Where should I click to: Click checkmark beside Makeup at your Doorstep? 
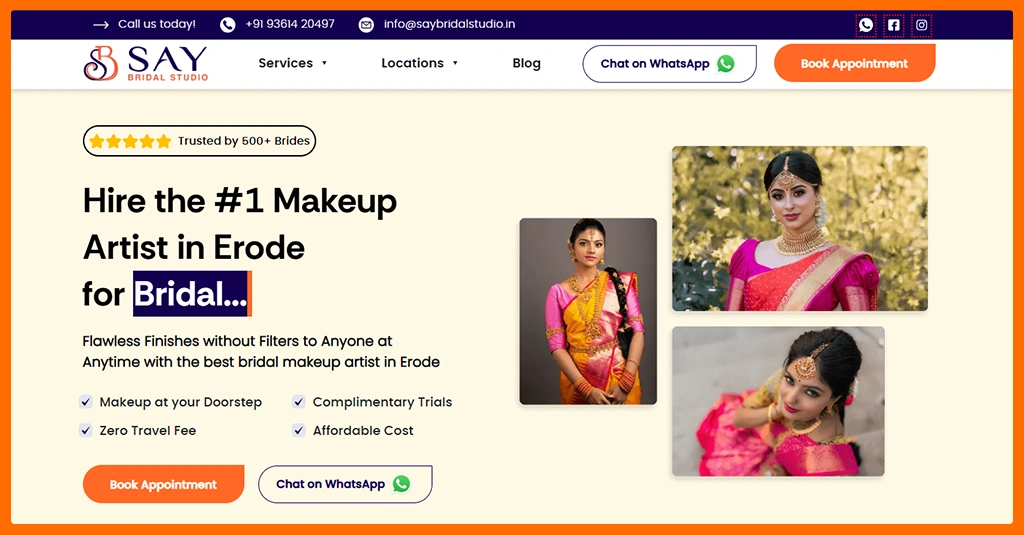pyautogui.click(x=86, y=402)
